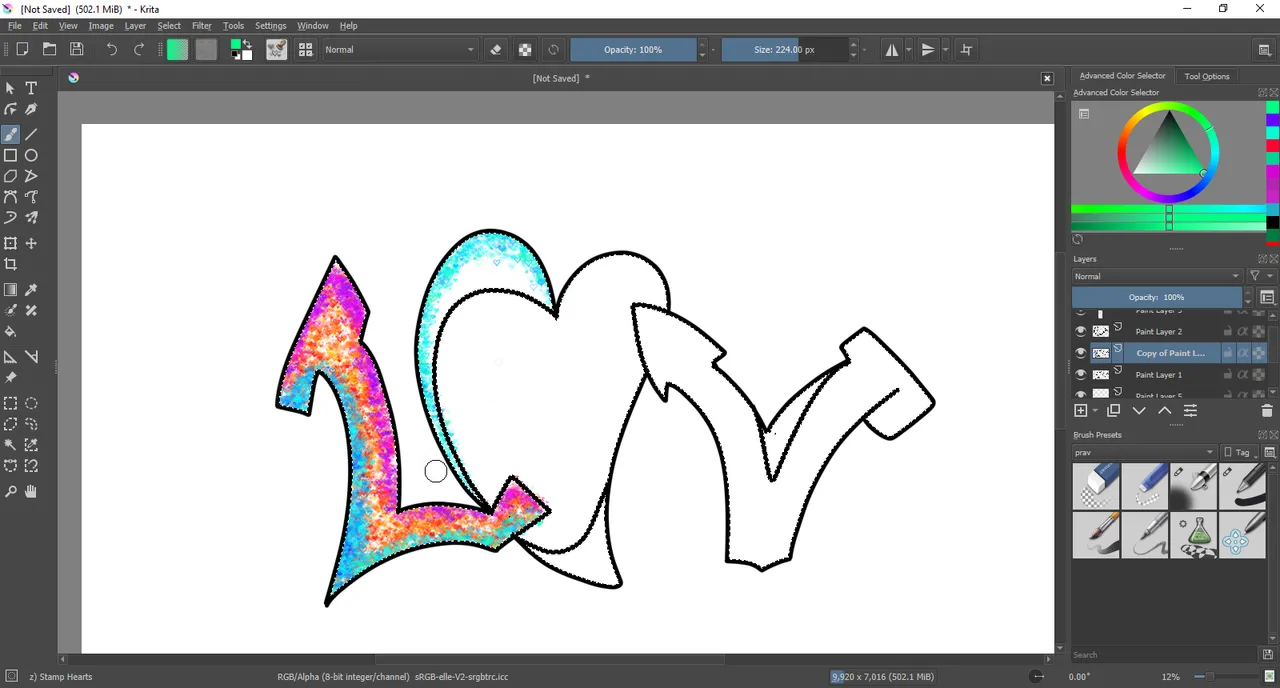This screenshot has height=688, width=1280.
Task: Select the Rectangular Selection tool
Action: tap(10, 403)
